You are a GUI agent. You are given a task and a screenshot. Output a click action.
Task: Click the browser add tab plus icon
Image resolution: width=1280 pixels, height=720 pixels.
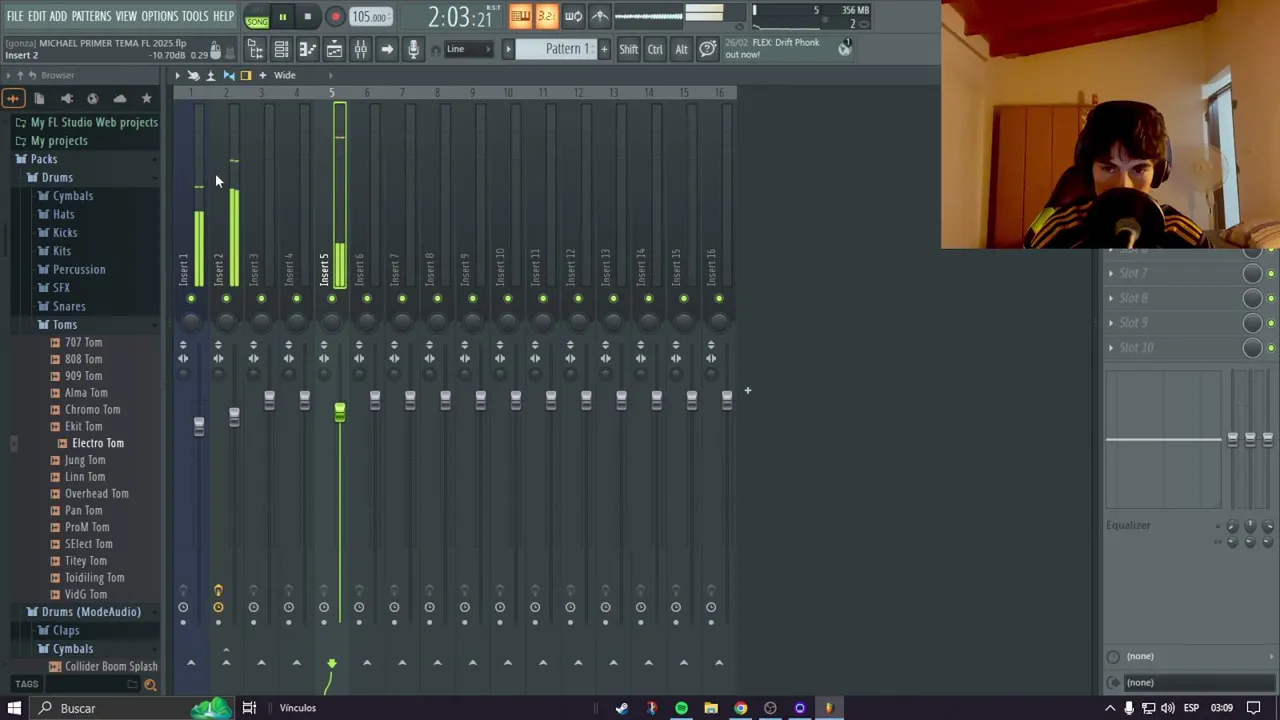(13, 98)
